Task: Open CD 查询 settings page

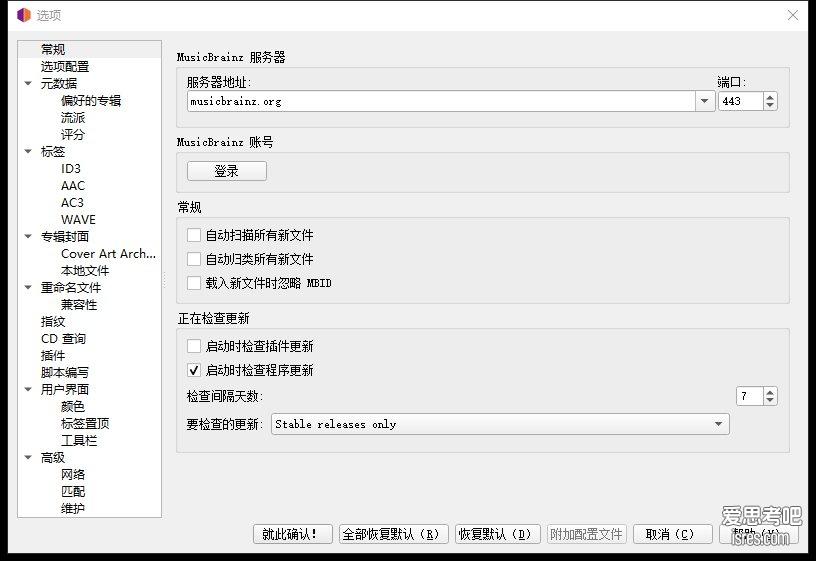Action: pyautogui.click(x=63, y=339)
